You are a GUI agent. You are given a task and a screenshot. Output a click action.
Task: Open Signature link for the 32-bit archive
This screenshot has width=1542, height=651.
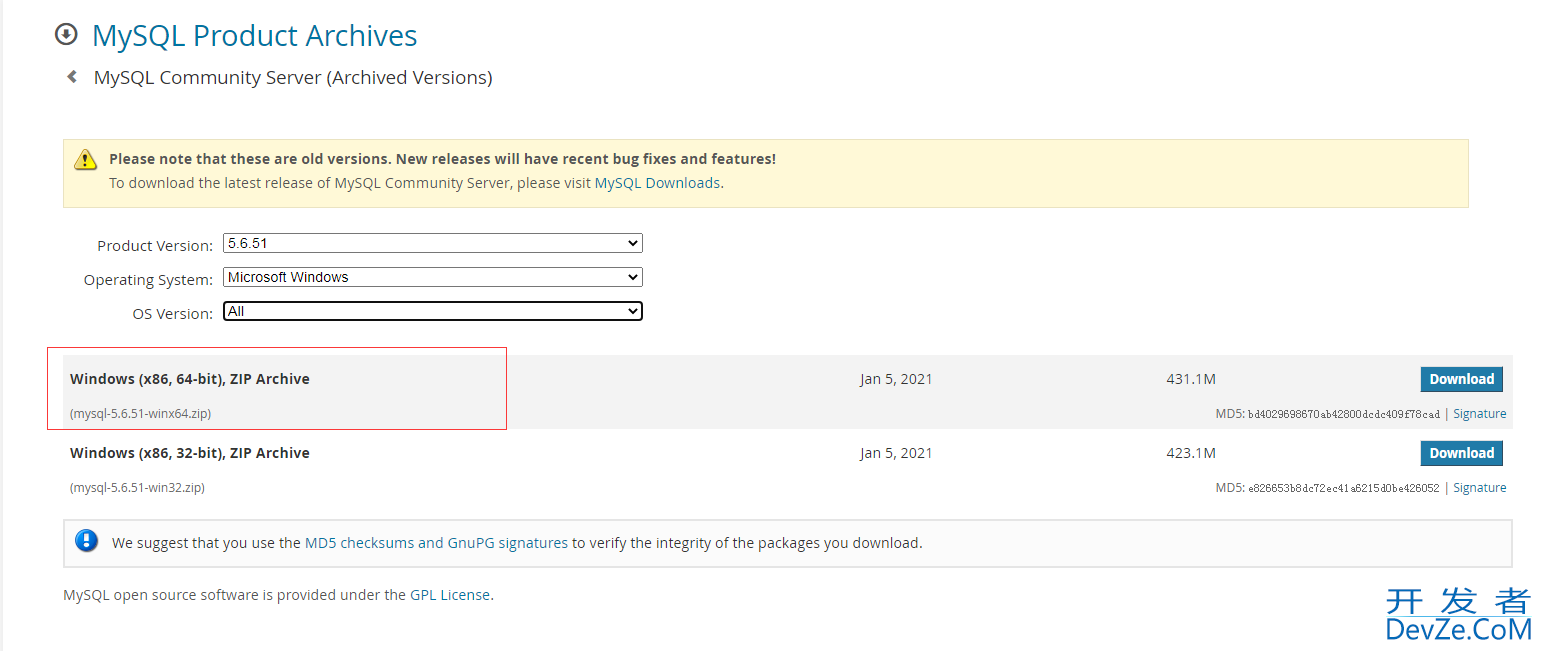pos(1479,488)
